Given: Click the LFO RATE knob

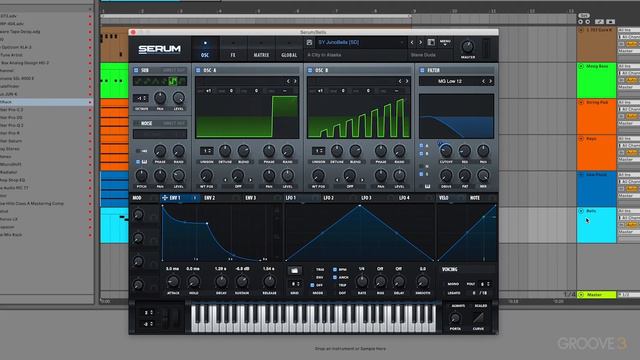Looking at the screenshot, I should pyautogui.click(x=362, y=282).
